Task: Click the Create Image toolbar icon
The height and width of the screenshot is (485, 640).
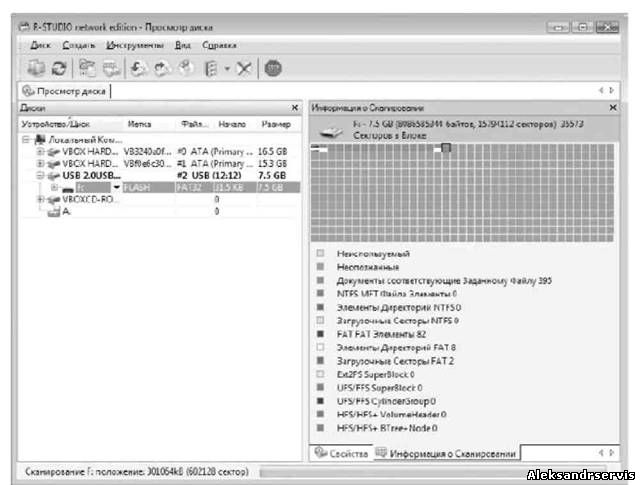Action: click(162, 68)
